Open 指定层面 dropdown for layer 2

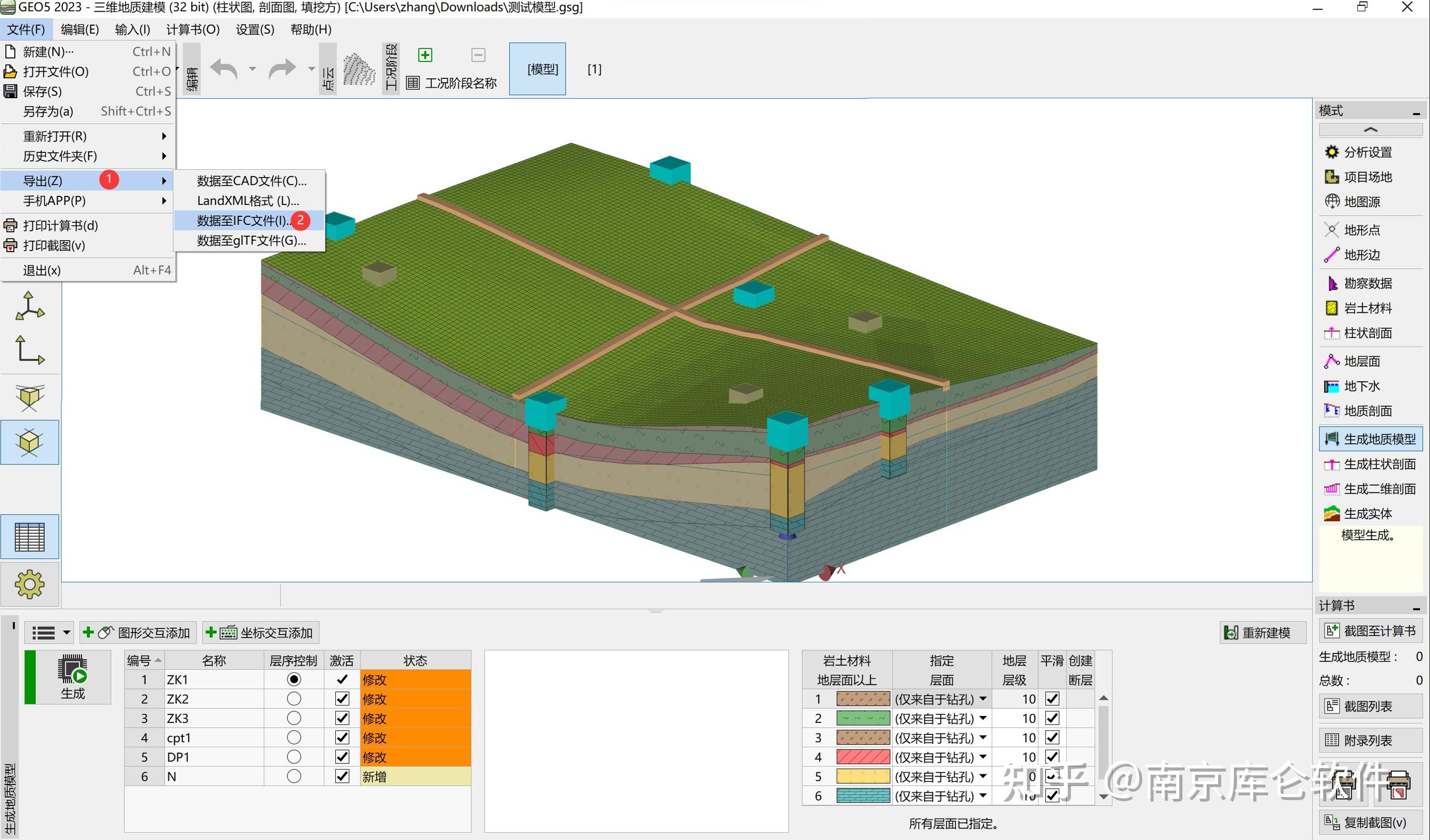(982, 718)
